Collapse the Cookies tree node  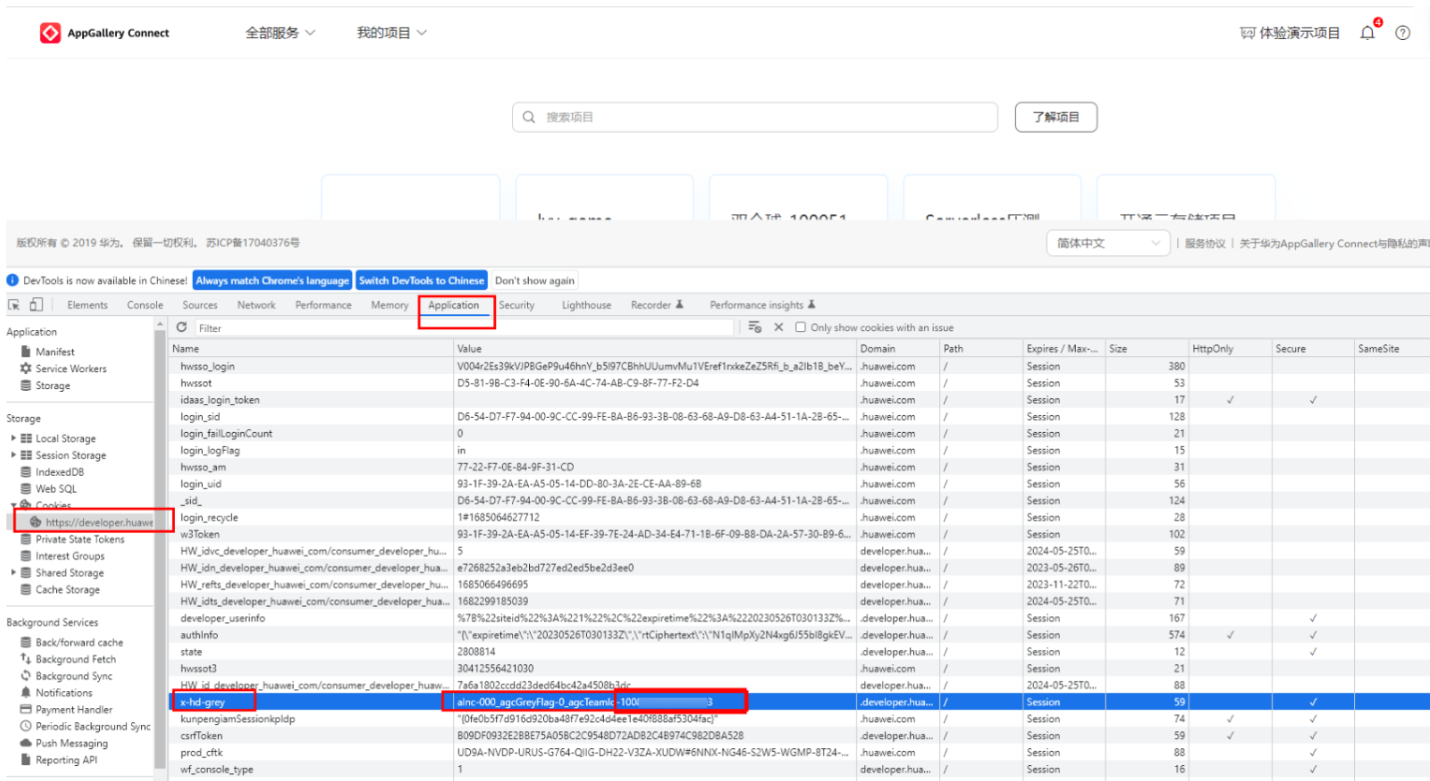coord(14,506)
